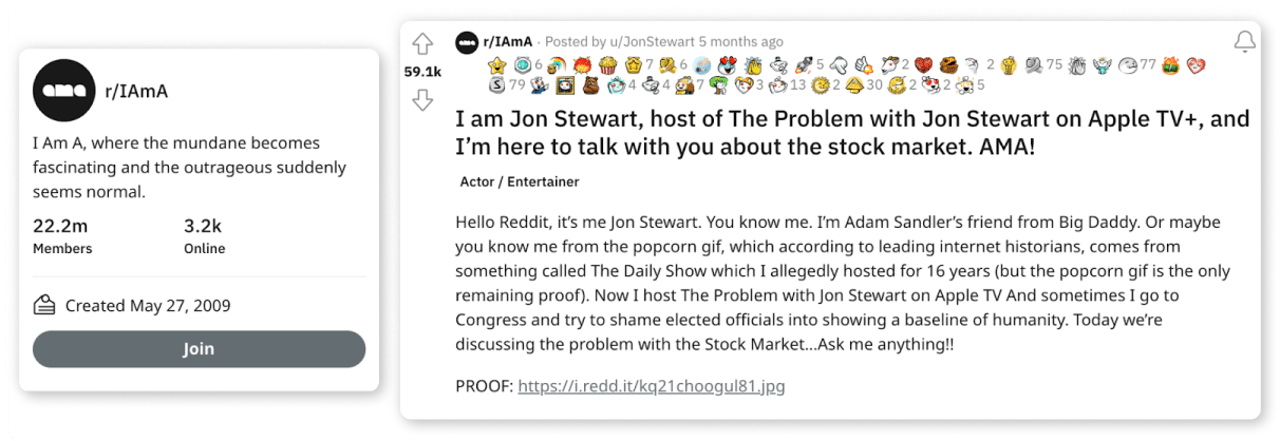The height and width of the screenshot is (441, 1280).
Task: Upvote the Jon Stewart AMA post
Action: (423, 45)
